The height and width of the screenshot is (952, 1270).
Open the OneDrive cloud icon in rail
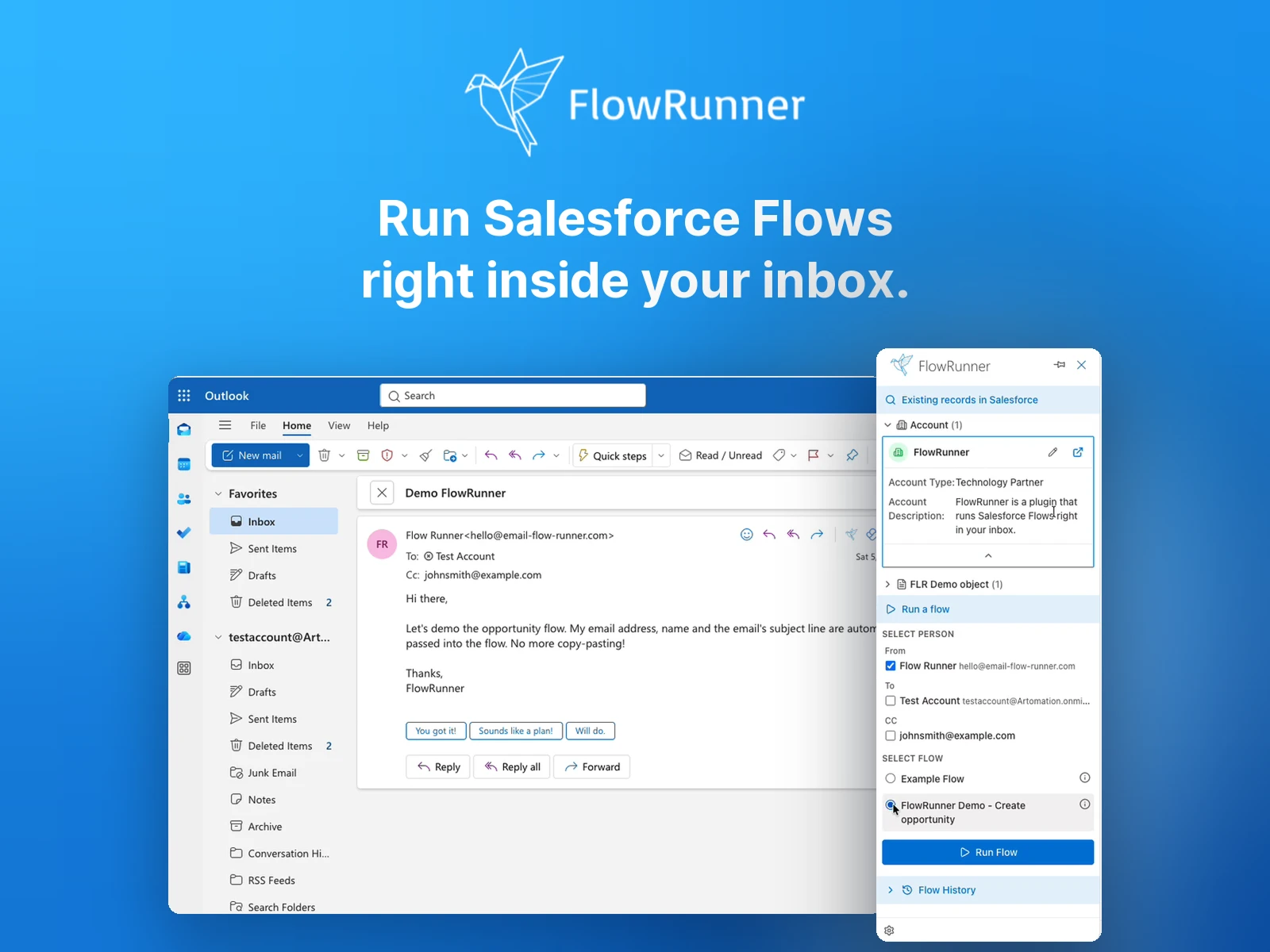coord(184,636)
